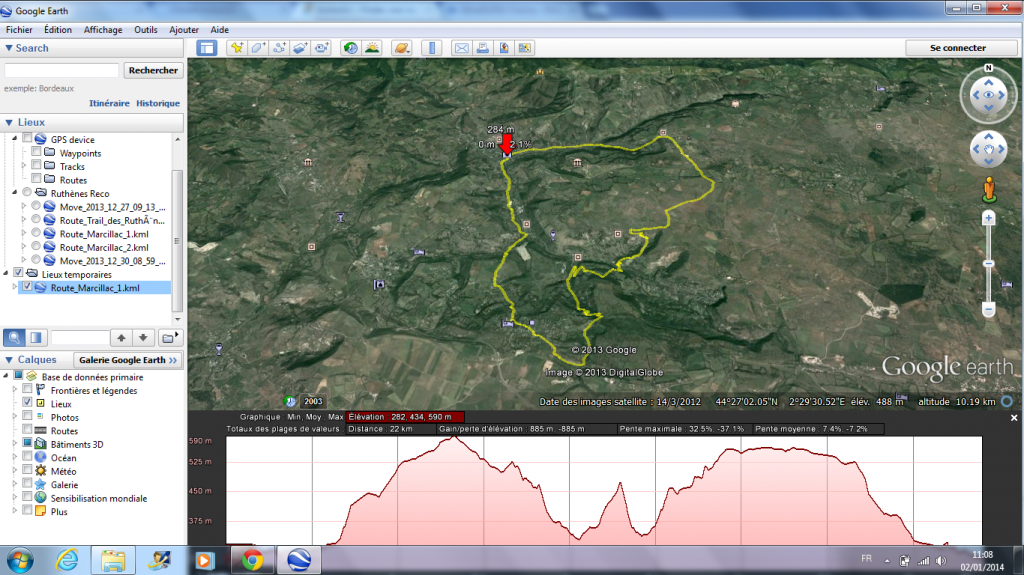Open File Explorer from the taskbar

pos(113,560)
